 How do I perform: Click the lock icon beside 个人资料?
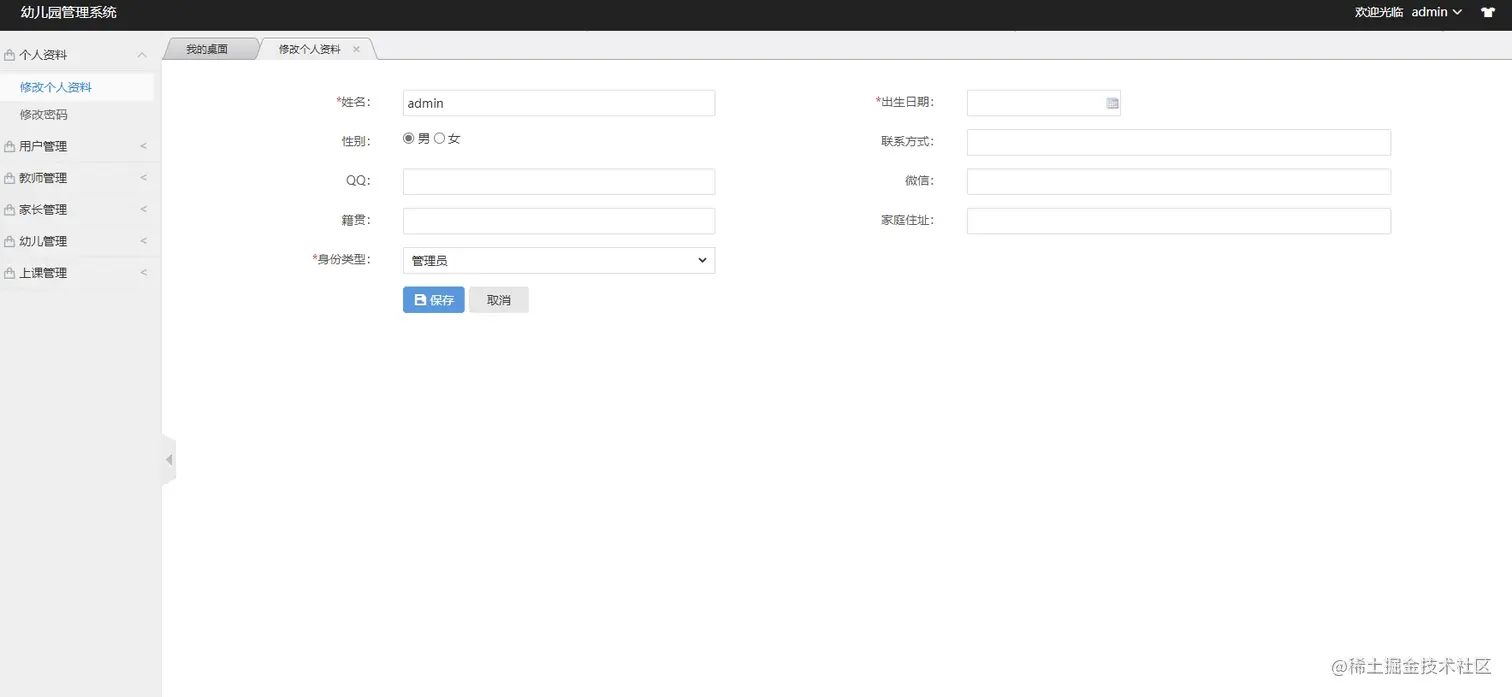pyautogui.click(x=9, y=55)
